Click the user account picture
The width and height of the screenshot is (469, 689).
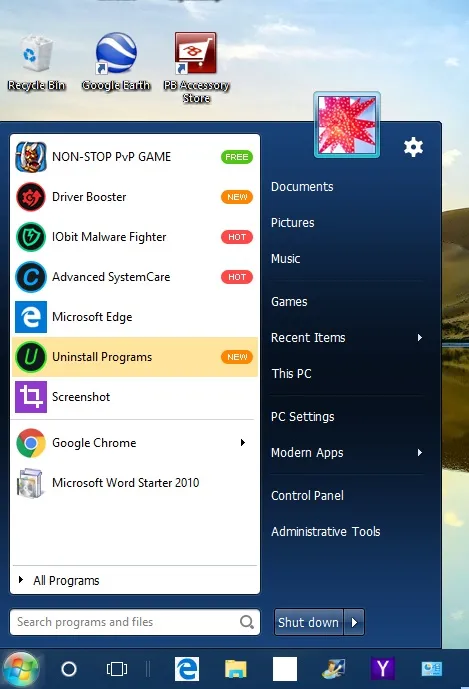point(347,125)
